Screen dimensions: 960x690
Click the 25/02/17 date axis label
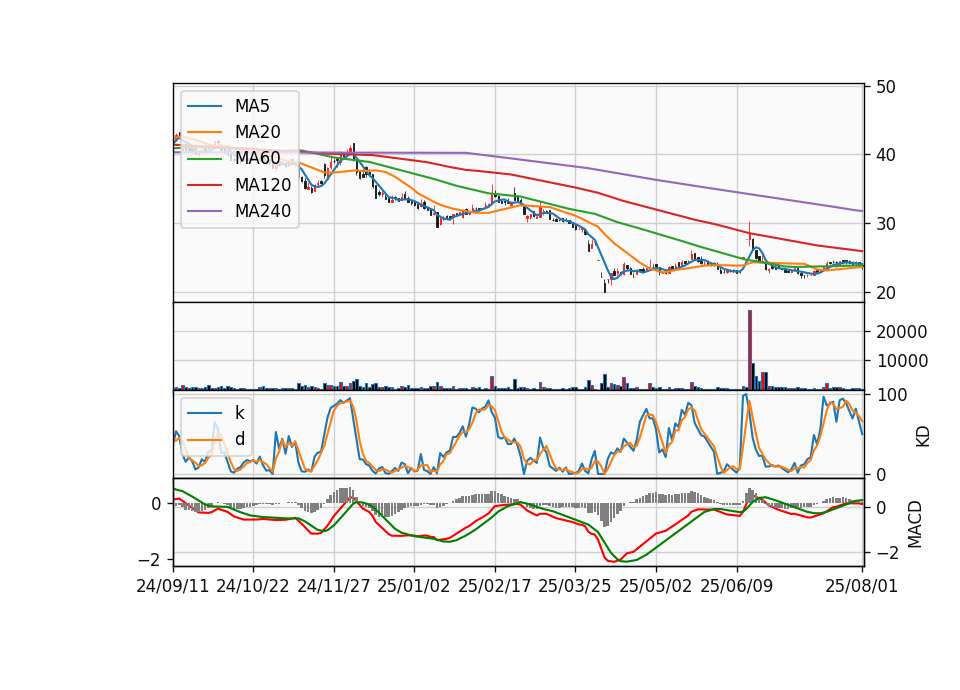point(495,586)
